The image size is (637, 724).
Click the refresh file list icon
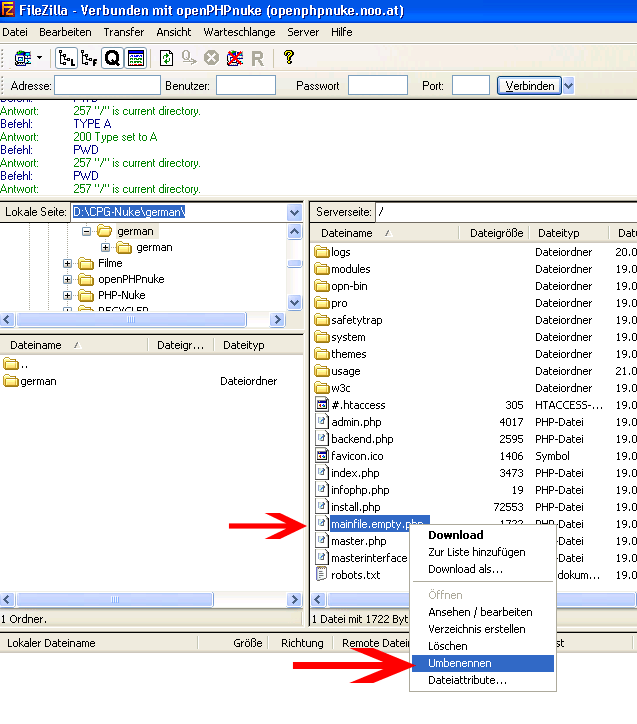click(x=166, y=58)
